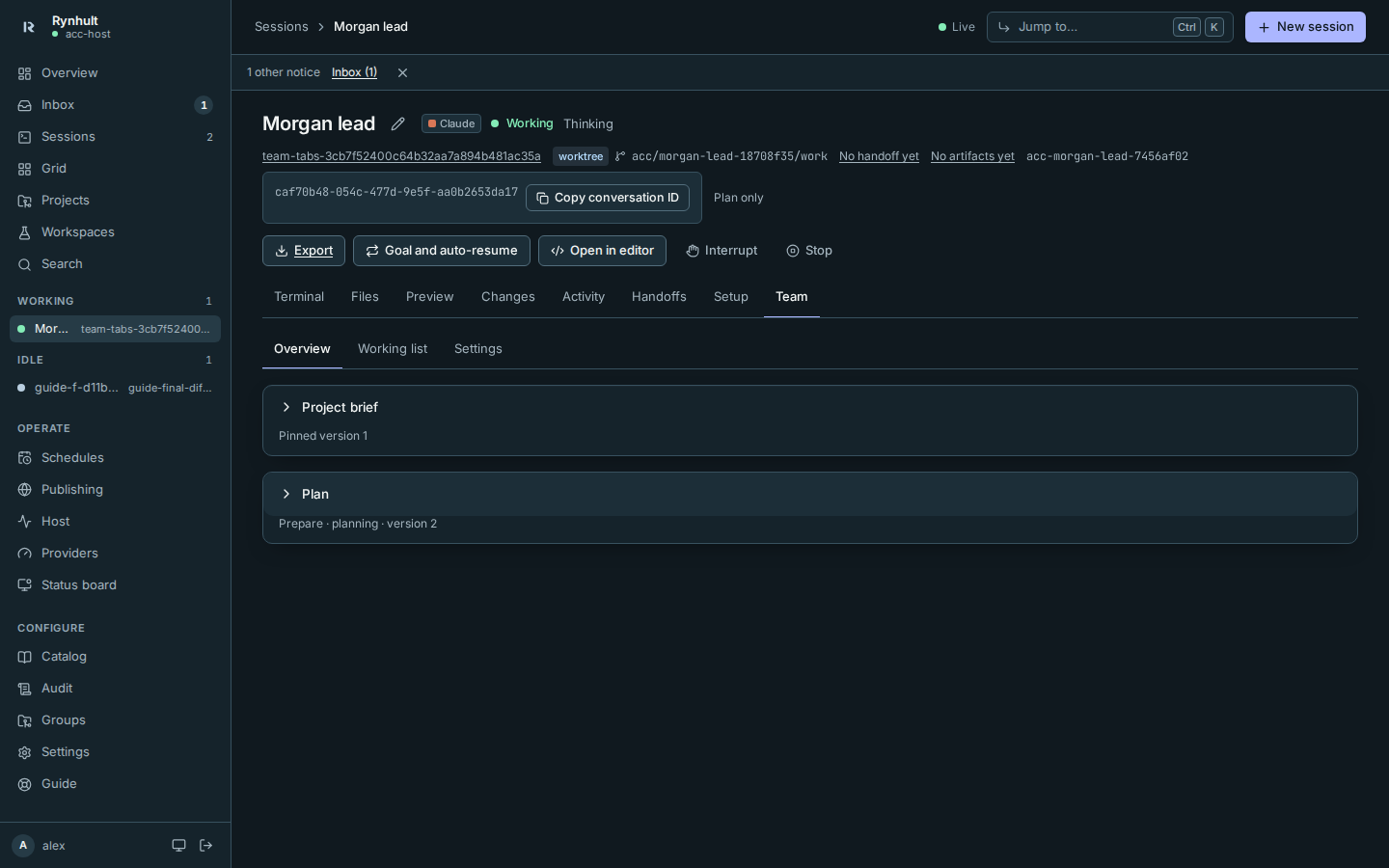Select the guide-f-d11b idle session
The image size is (1389, 868).
[115, 388]
